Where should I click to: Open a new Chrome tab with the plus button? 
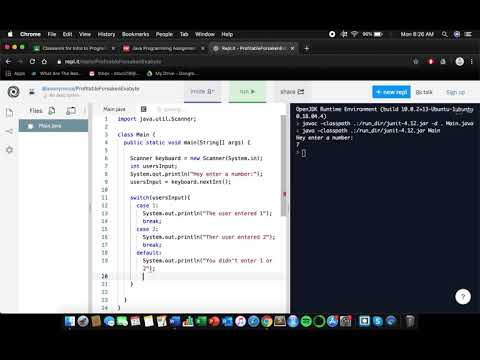point(307,48)
